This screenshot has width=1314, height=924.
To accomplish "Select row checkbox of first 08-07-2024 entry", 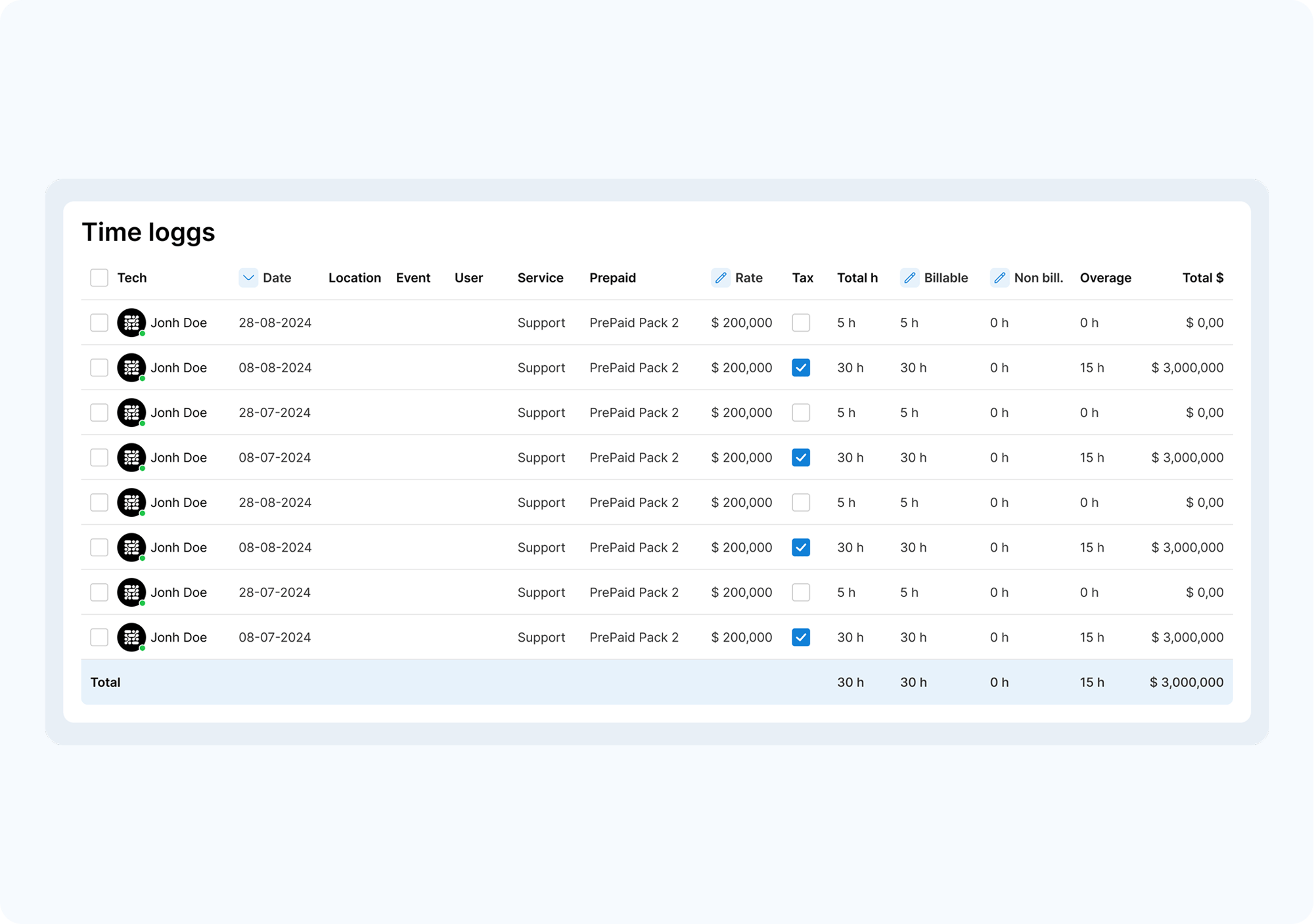I will pos(99,458).
